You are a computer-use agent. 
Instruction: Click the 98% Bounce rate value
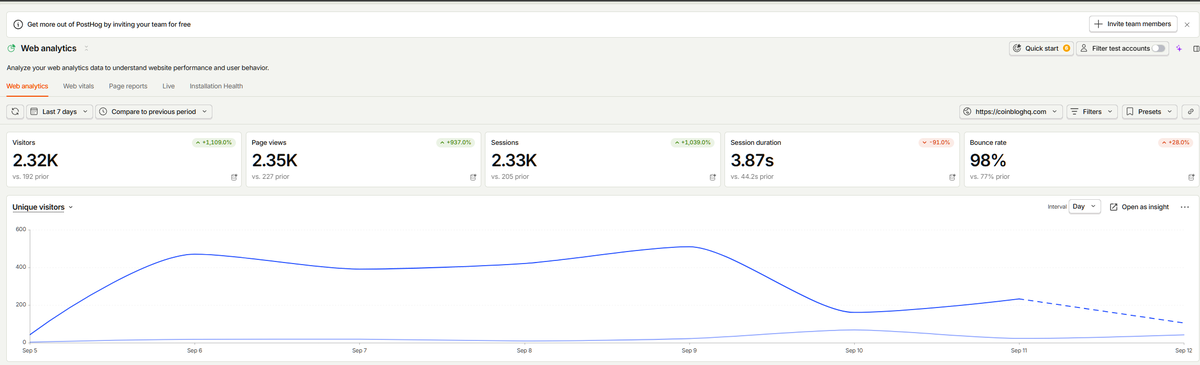pyautogui.click(x=988, y=160)
